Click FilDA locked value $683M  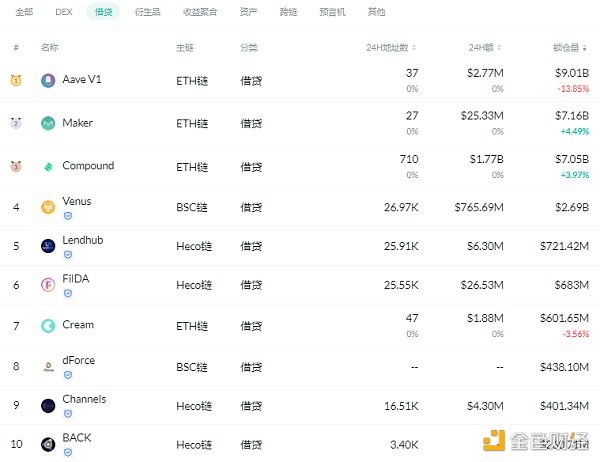572,285
